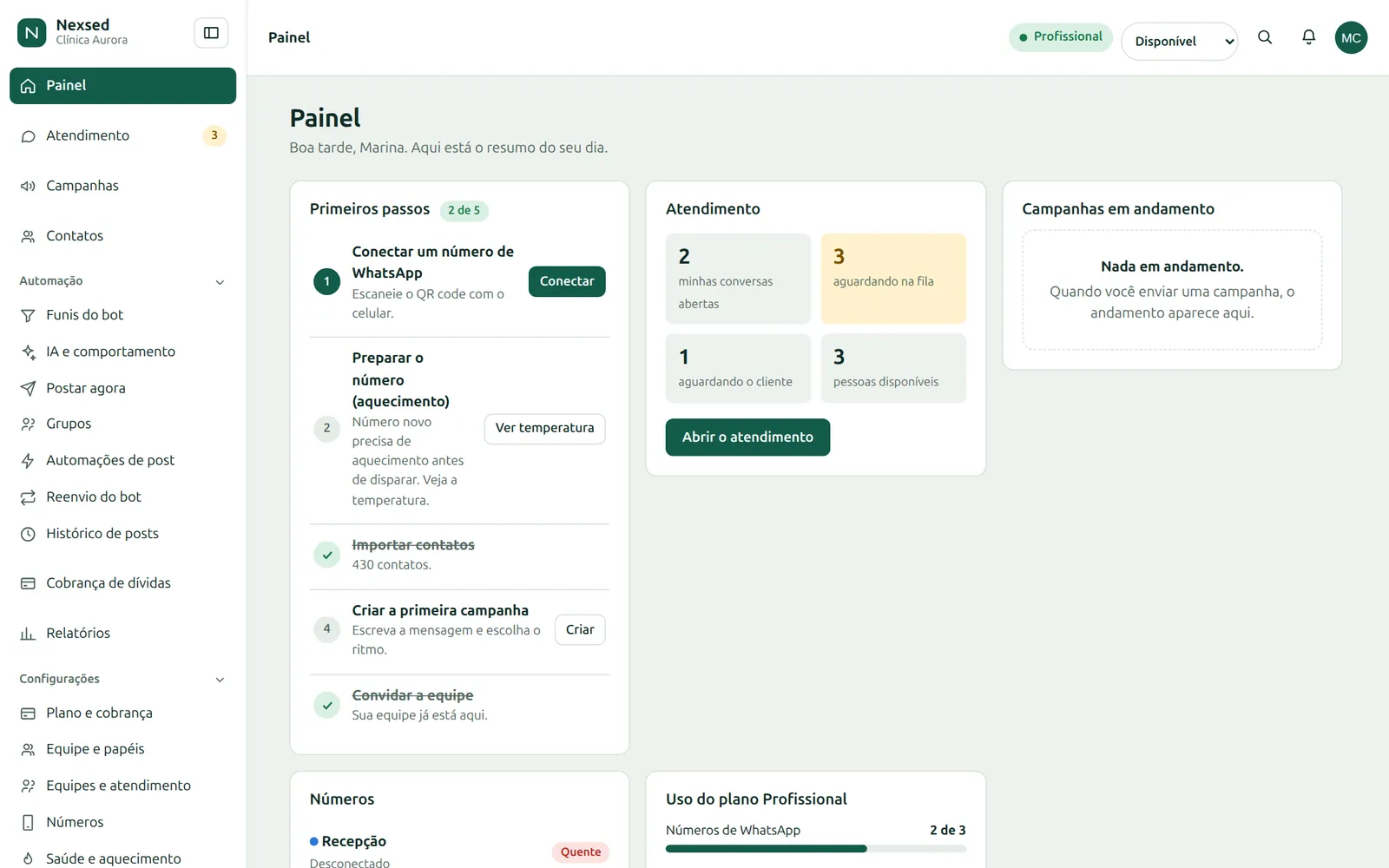The image size is (1389, 868).
Task: Click the Contatos people icon
Action: [x=28, y=236]
